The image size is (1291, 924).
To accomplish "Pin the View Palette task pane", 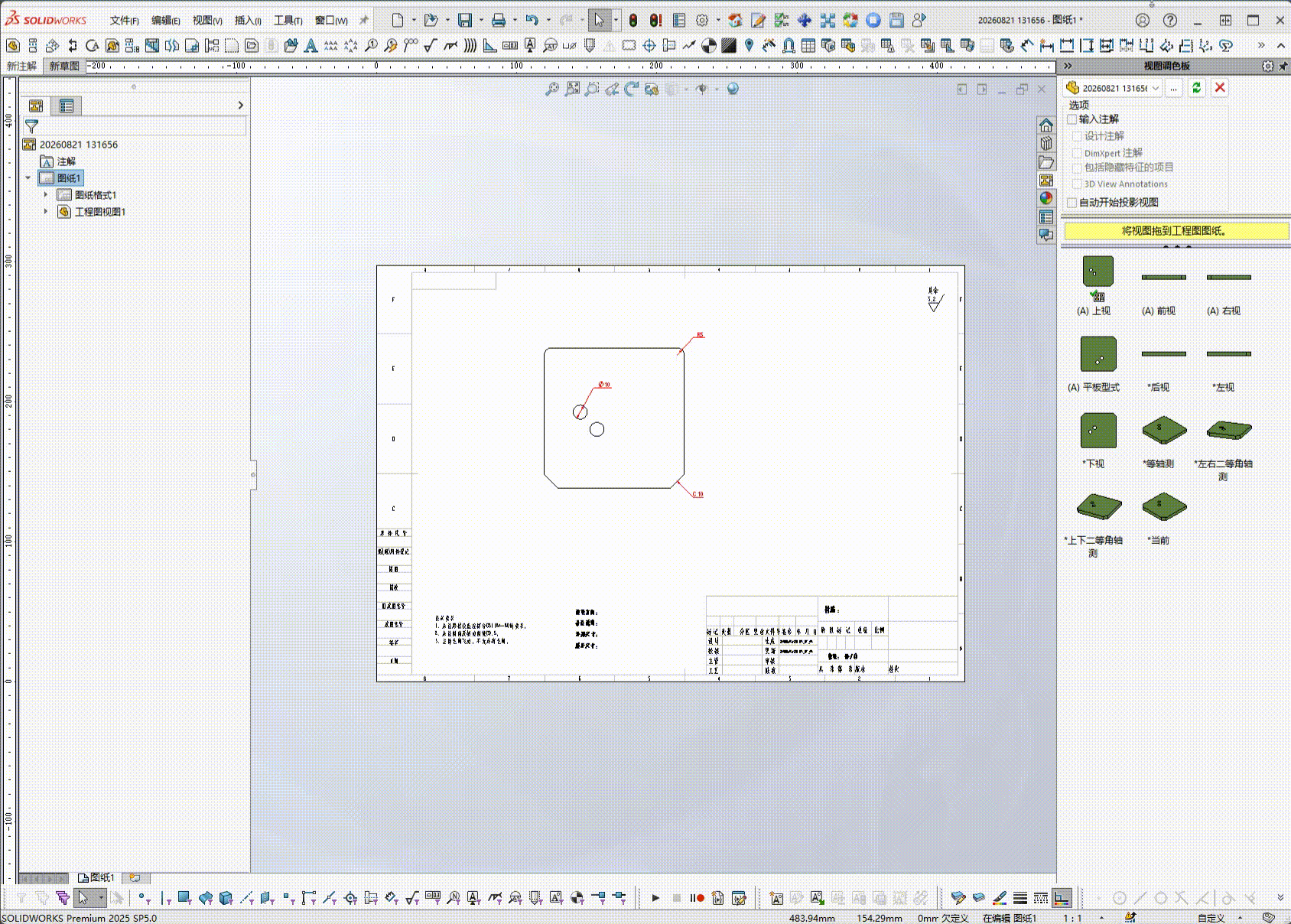I will point(1283,67).
